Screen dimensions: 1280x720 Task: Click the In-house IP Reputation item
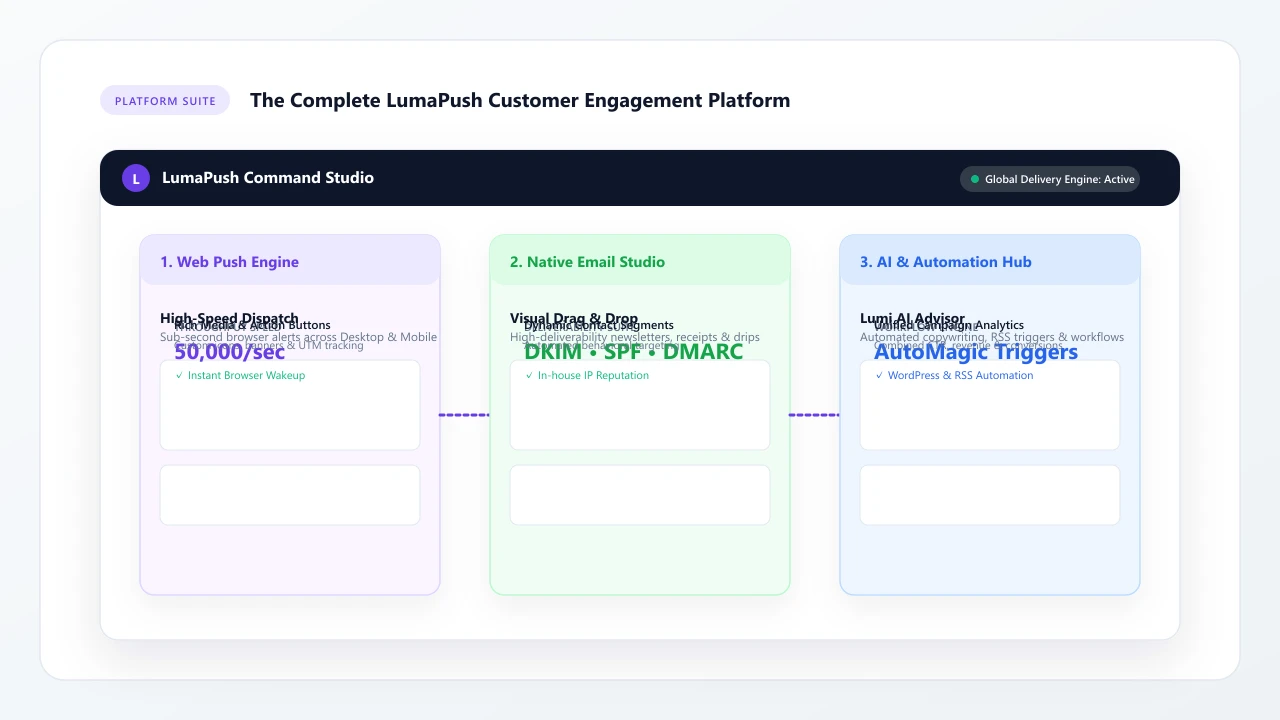coord(587,375)
